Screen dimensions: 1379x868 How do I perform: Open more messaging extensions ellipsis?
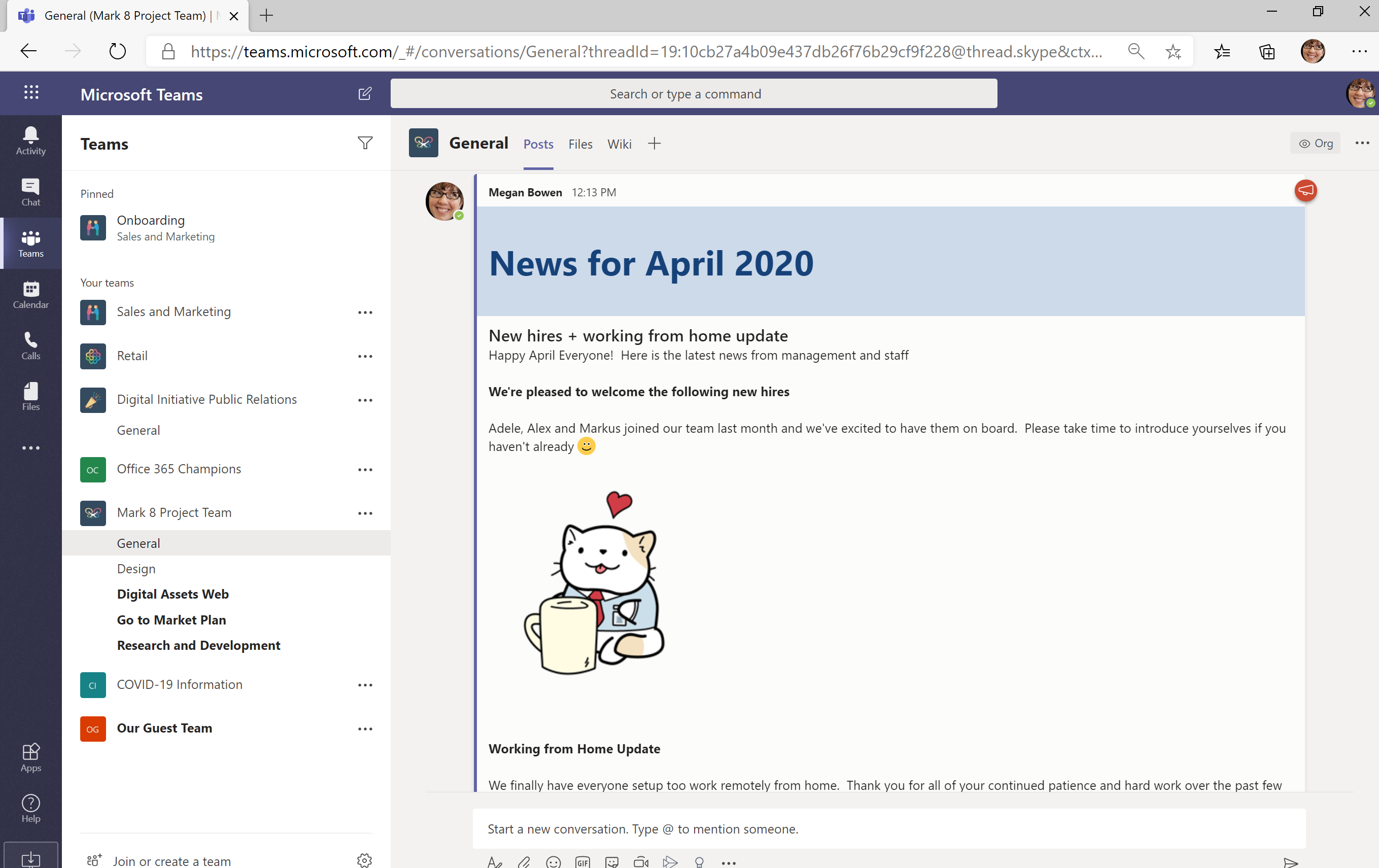click(x=729, y=862)
